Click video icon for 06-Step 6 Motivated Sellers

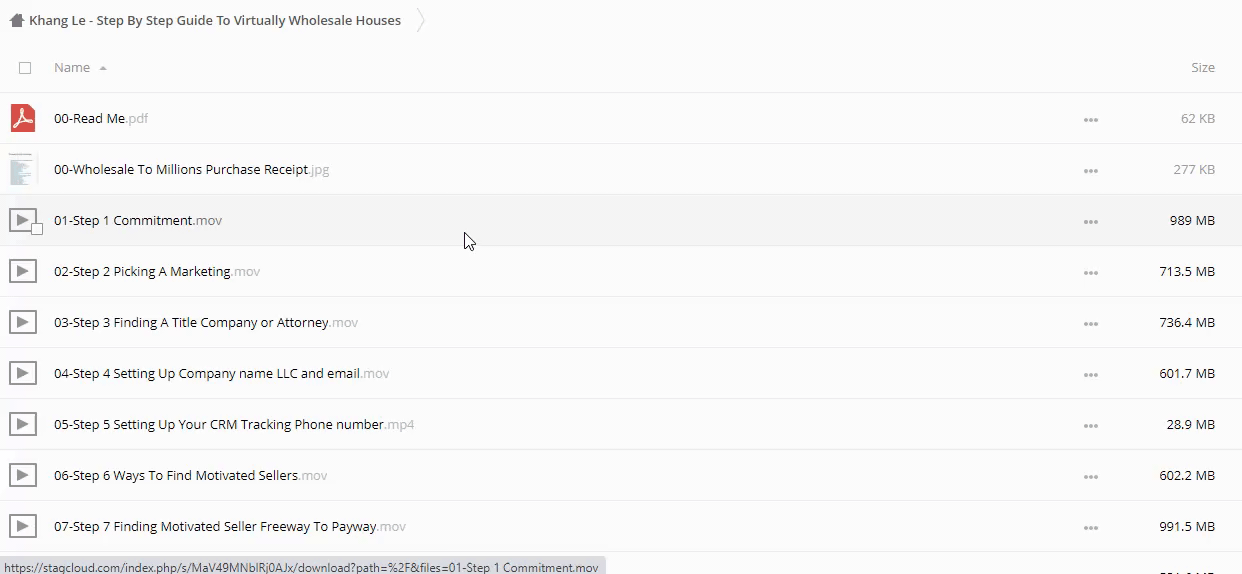(23, 475)
